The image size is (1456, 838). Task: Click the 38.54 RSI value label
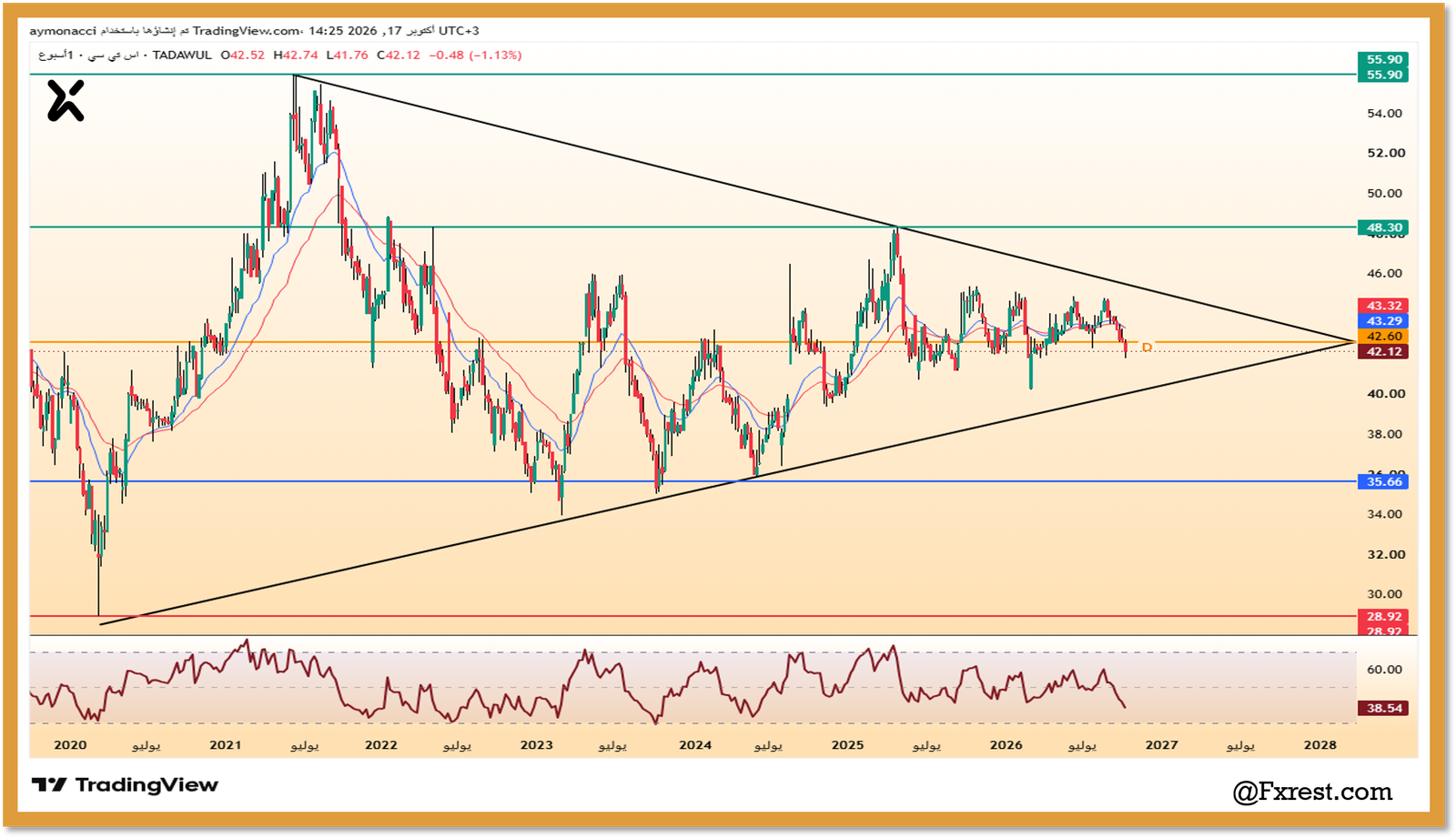tap(1383, 708)
